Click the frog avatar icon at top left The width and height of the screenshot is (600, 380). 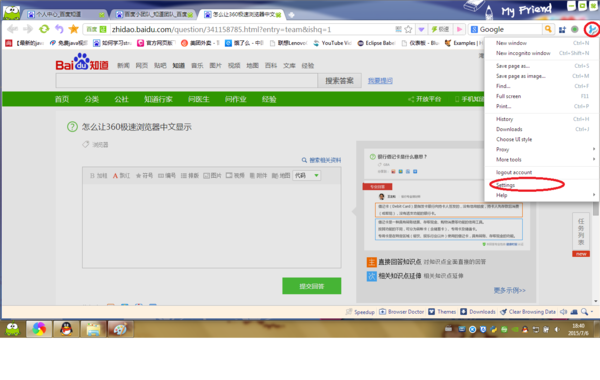11,12
